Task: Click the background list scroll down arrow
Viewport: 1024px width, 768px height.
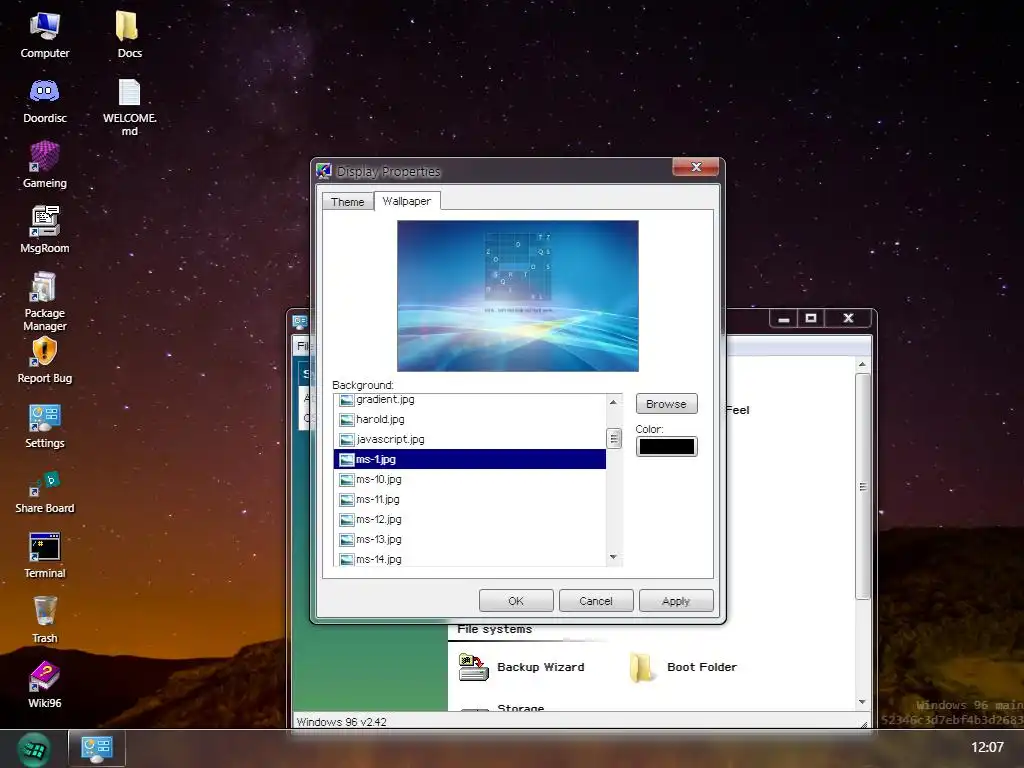Action: [x=613, y=557]
